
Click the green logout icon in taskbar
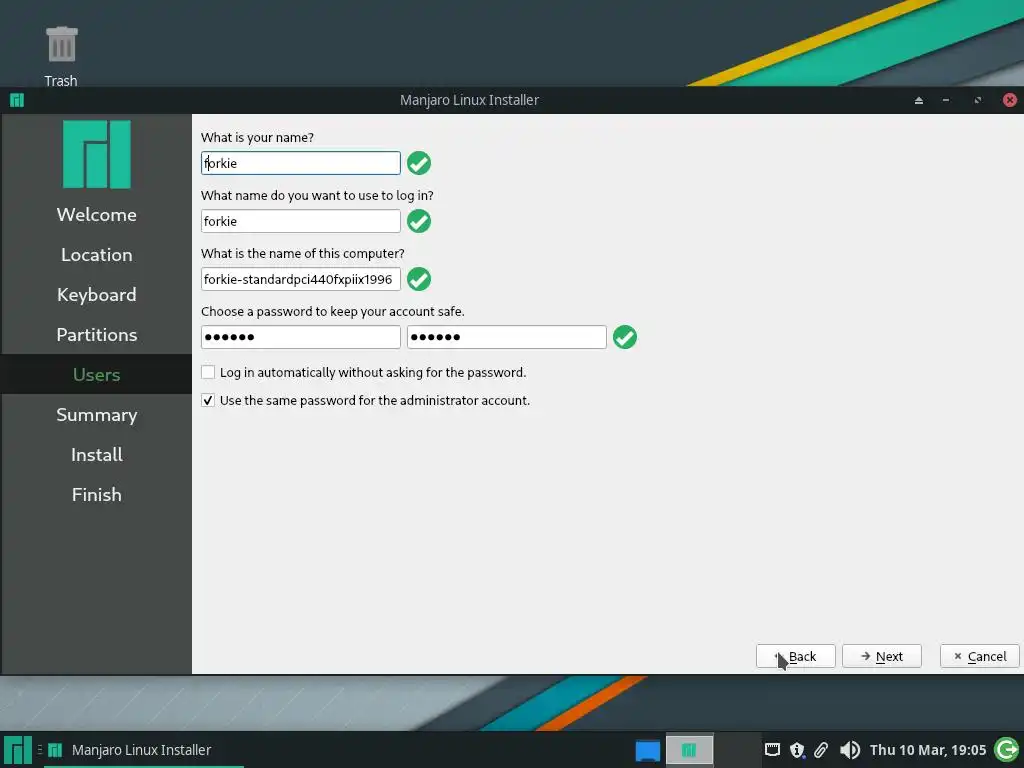tap(1006, 750)
